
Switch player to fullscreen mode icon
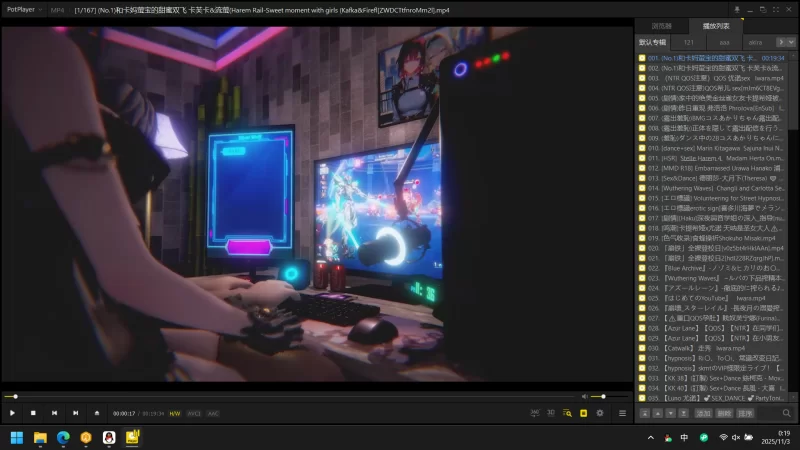tap(776, 10)
